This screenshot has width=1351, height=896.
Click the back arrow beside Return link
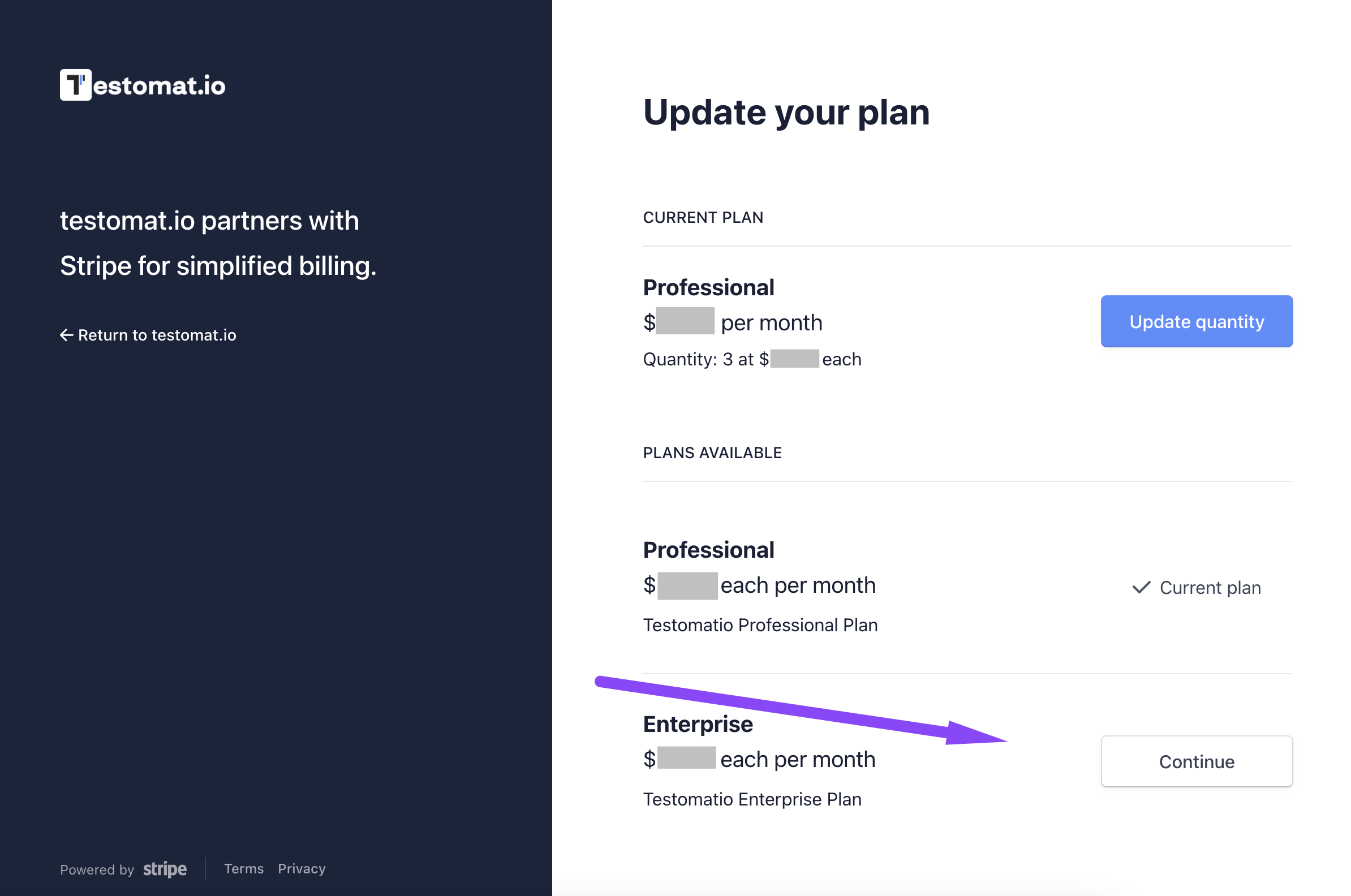click(67, 335)
